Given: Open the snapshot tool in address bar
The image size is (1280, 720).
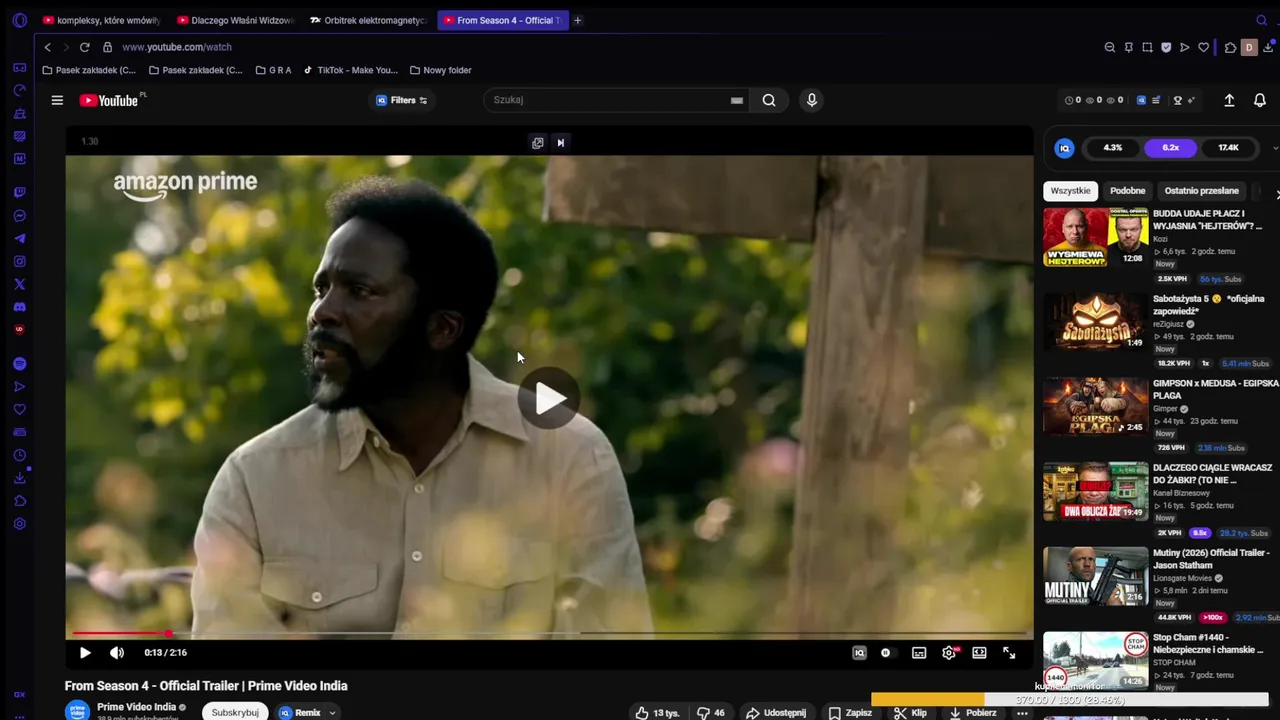Looking at the screenshot, I should coord(1147,47).
